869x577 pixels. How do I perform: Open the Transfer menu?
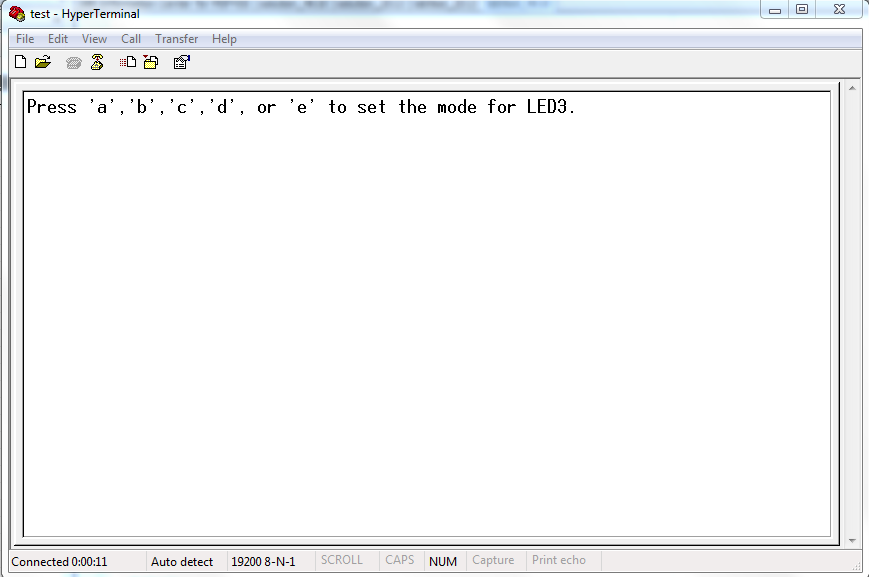[x=176, y=38]
